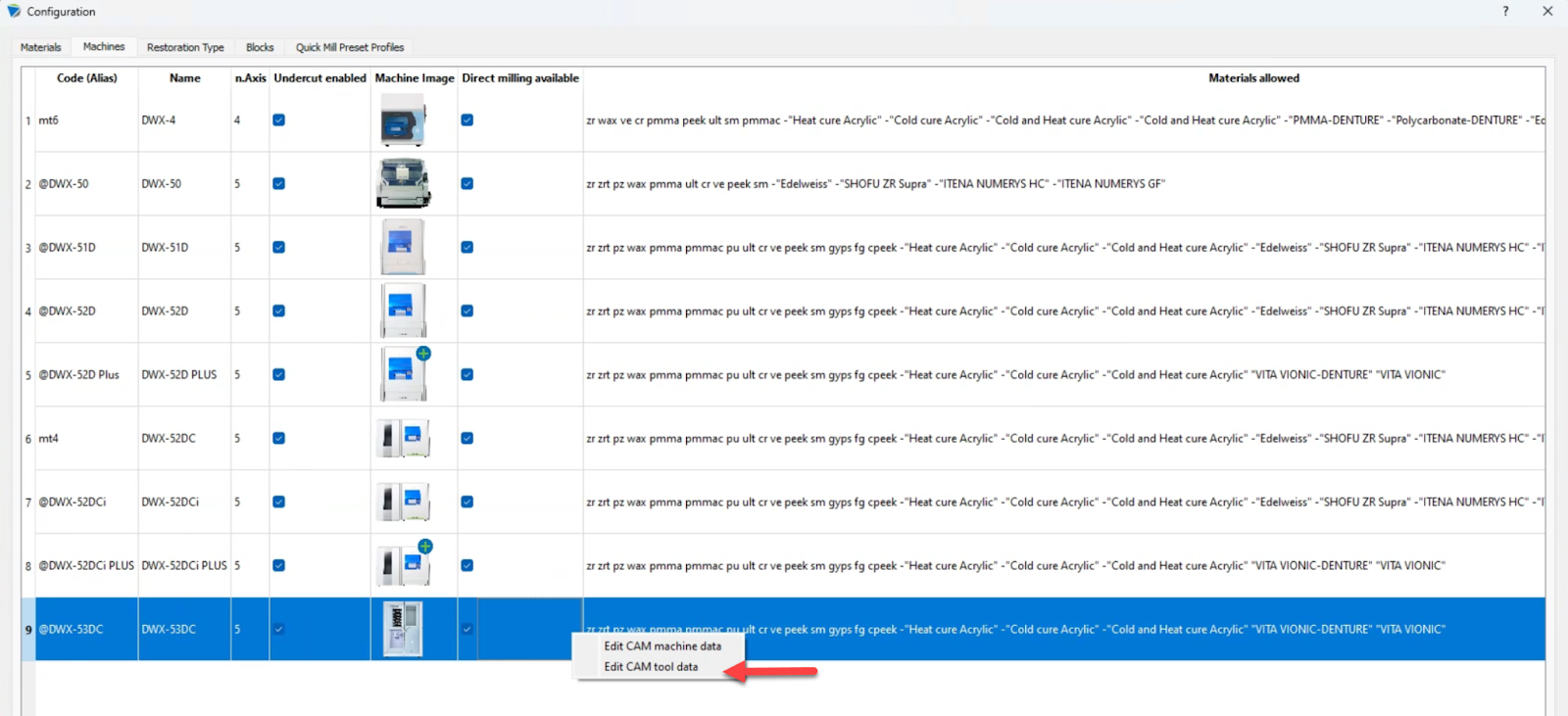This screenshot has height=716, width=1568.
Task: Click the DWX-52DCi machine image
Action: 403,501
